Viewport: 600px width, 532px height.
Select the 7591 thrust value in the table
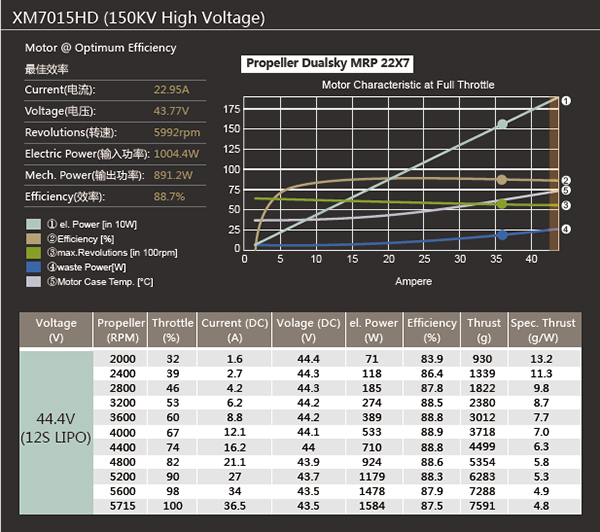(483, 507)
